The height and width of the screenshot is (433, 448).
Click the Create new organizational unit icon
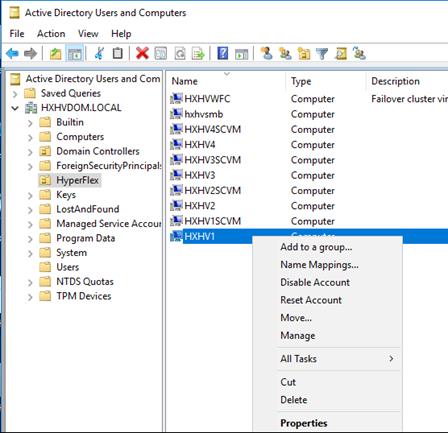[x=304, y=53]
